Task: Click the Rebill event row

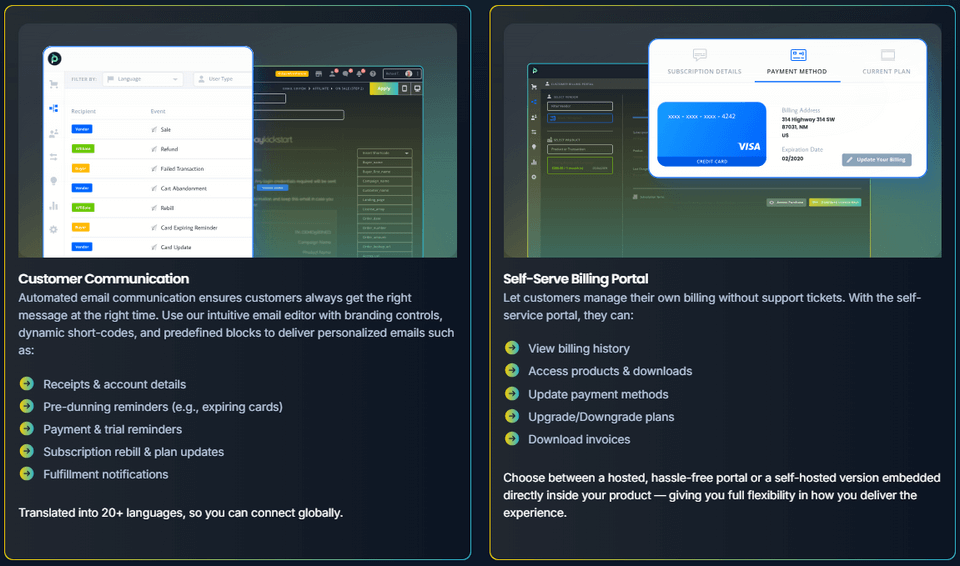Action: tap(160, 208)
